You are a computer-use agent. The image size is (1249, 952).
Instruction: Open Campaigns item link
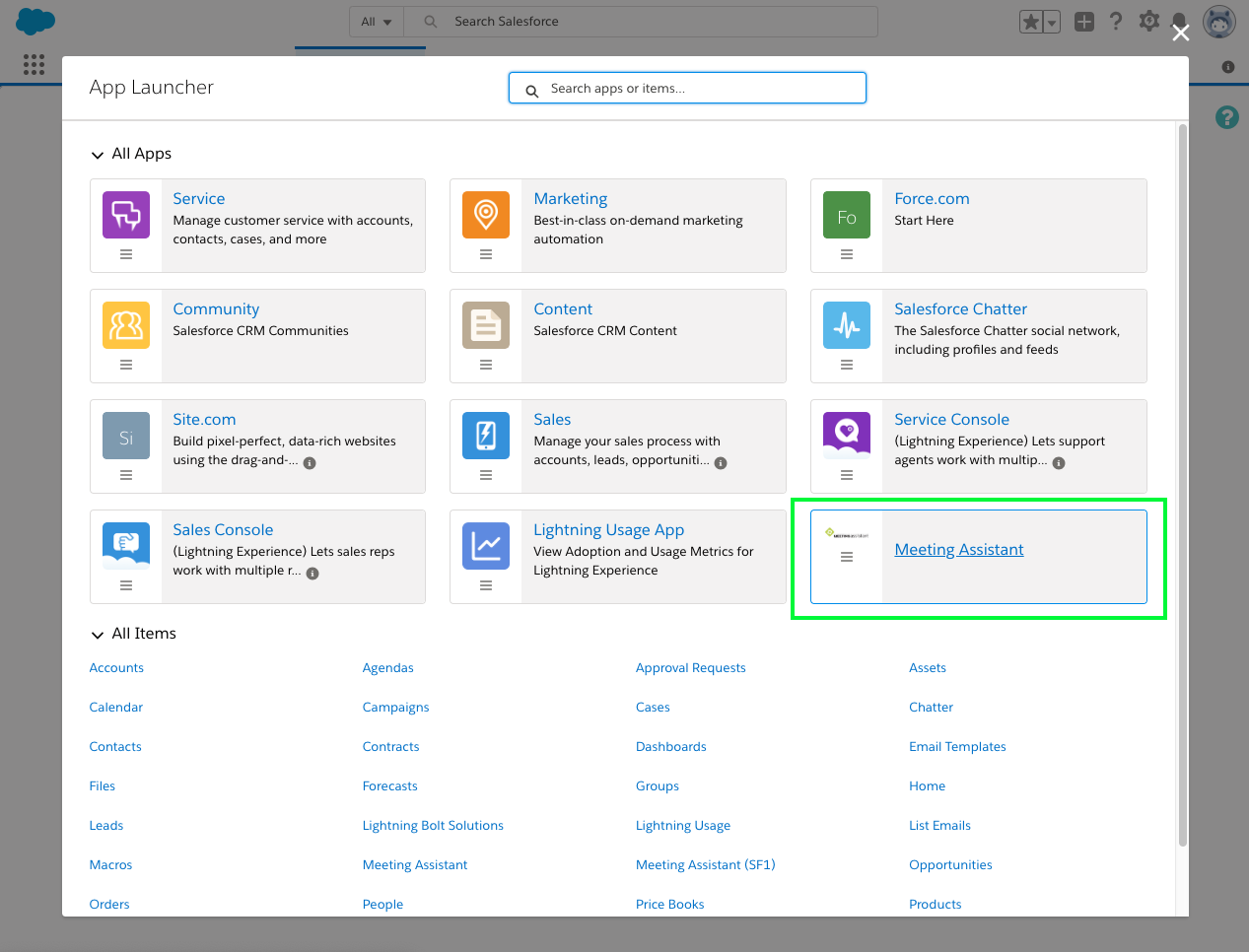coord(396,707)
